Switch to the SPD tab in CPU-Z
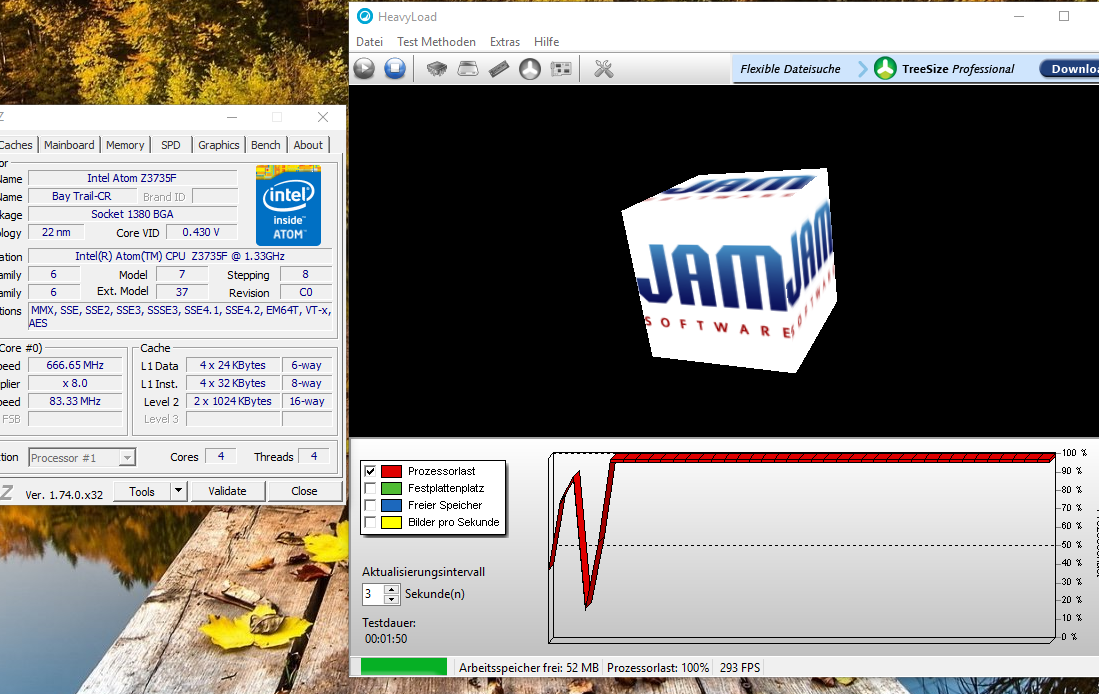This screenshot has width=1099, height=694. click(170, 145)
